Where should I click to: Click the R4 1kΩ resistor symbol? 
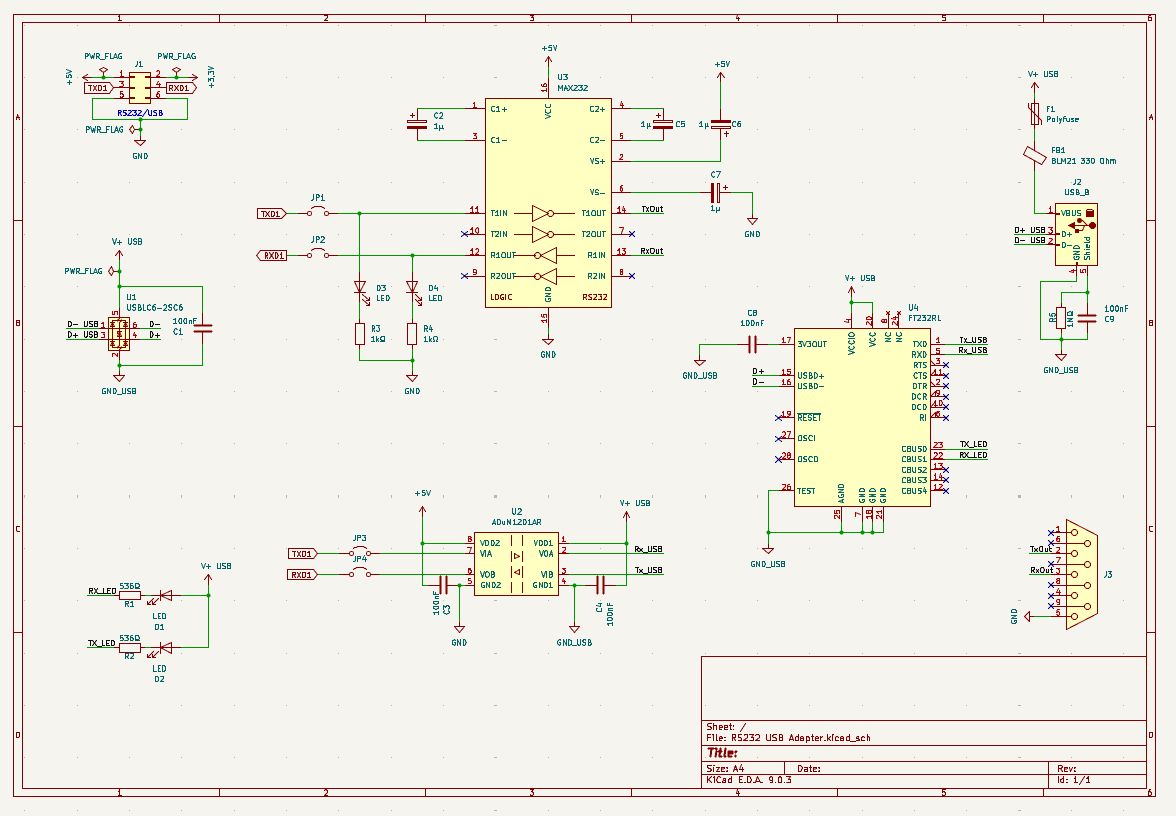click(411, 334)
